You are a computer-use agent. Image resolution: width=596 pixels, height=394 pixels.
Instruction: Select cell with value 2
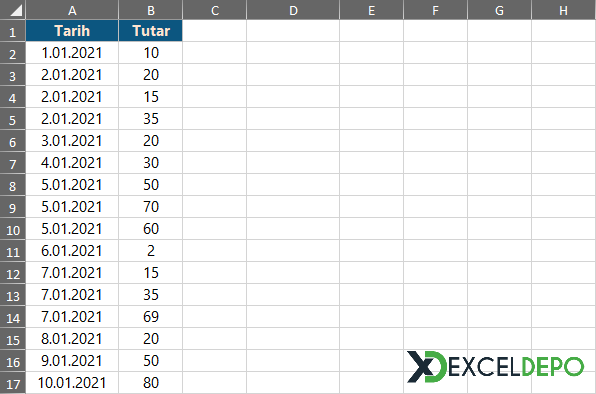pyautogui.click(x=151, y=251)
